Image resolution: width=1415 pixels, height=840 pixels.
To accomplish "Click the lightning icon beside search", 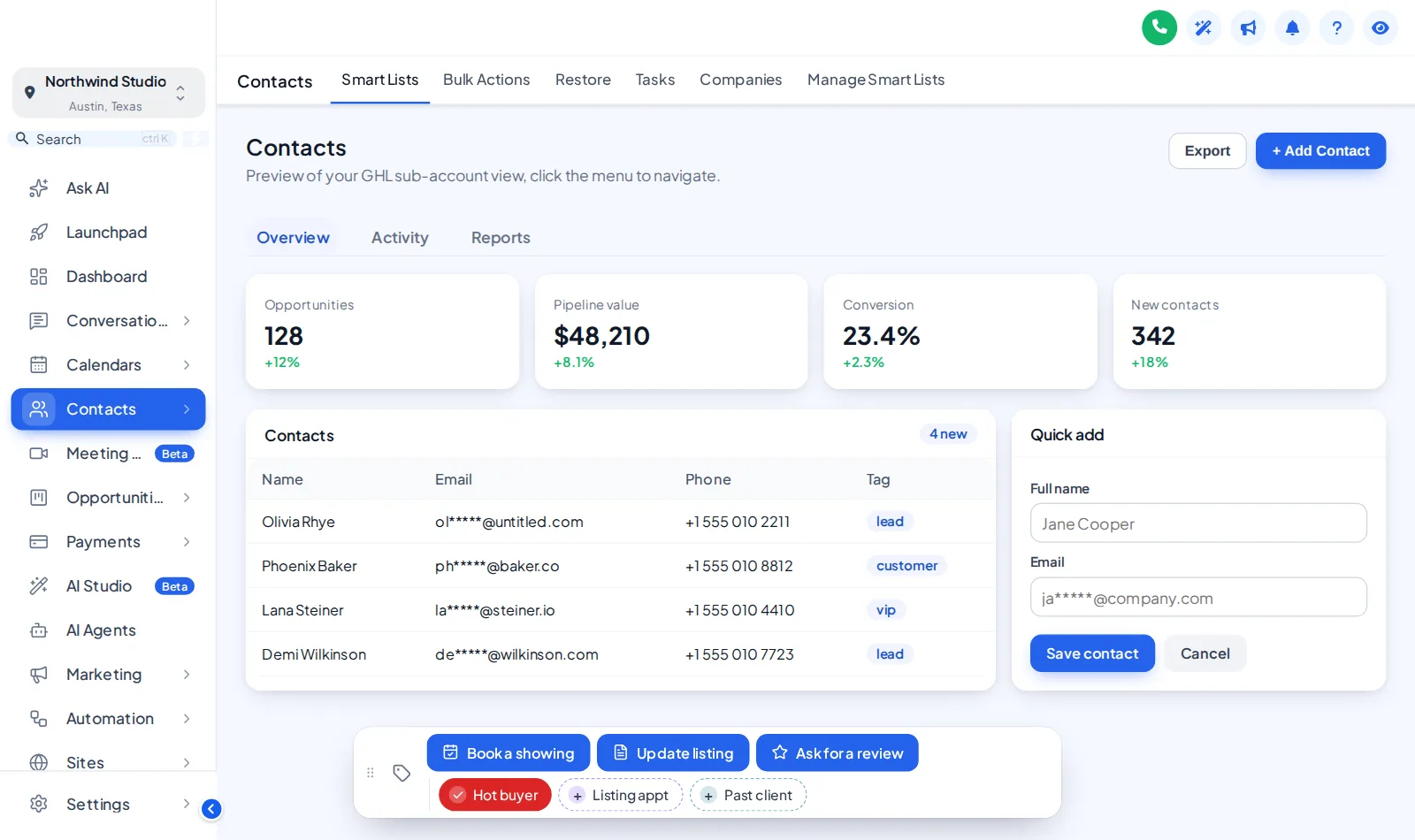I will coord(196,139).
